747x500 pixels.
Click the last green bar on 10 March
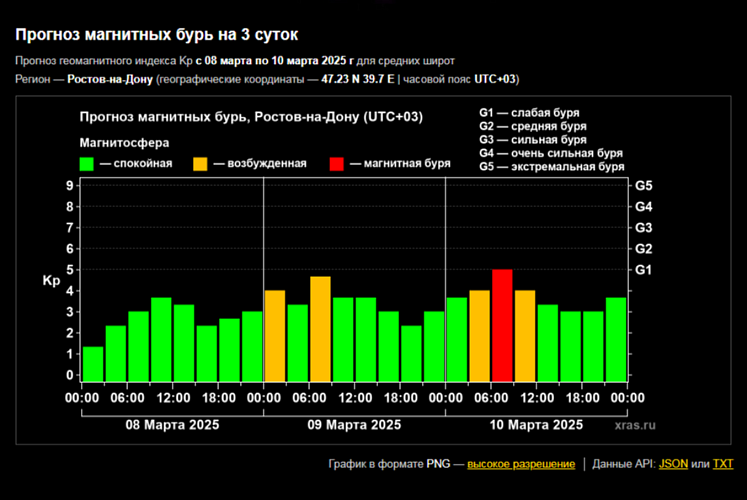click(x=616, y=340)
